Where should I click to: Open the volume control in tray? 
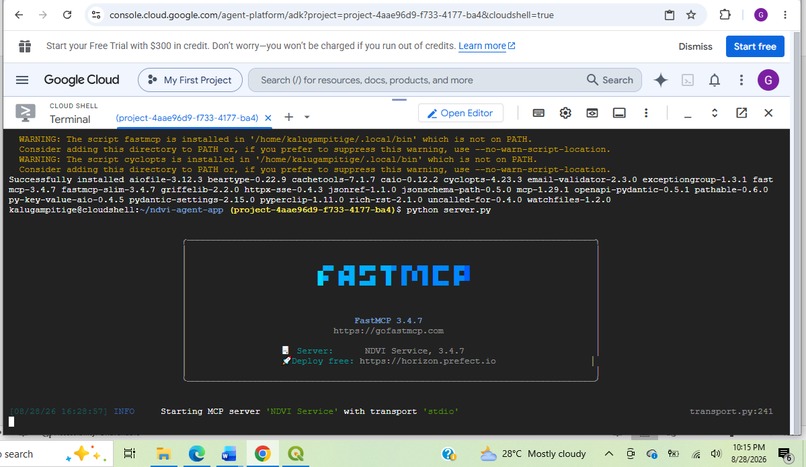point(716,454)
